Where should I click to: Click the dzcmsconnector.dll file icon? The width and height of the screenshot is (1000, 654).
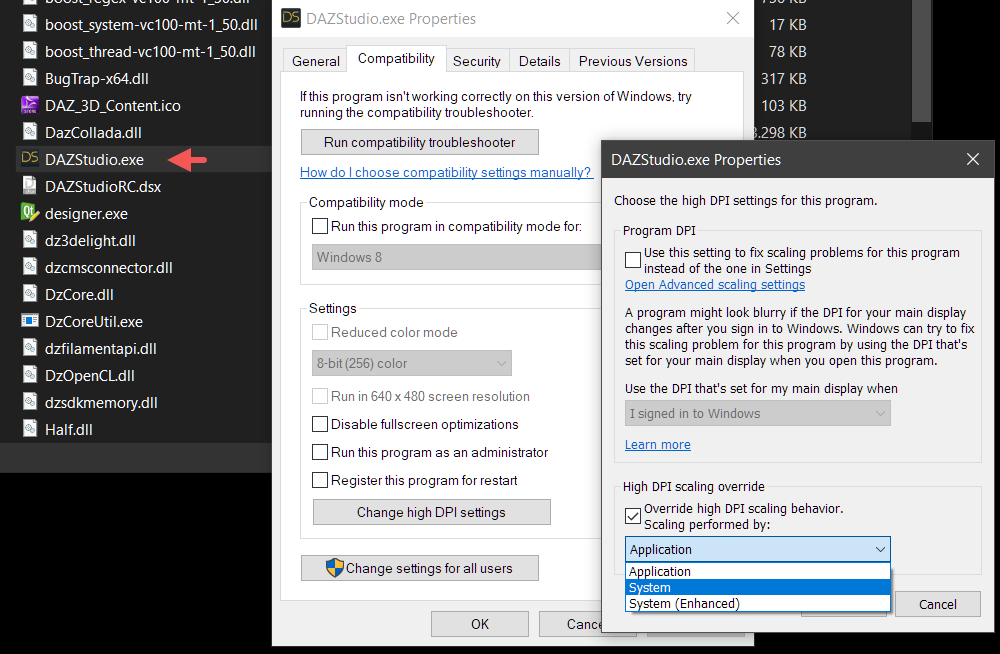(x=30, y=267)
